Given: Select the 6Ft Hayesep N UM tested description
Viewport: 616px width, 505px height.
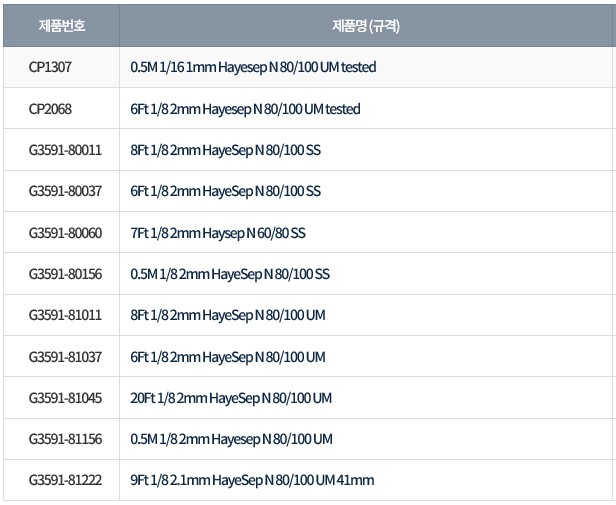Looking at the screenshot, I should coord(245,108).
